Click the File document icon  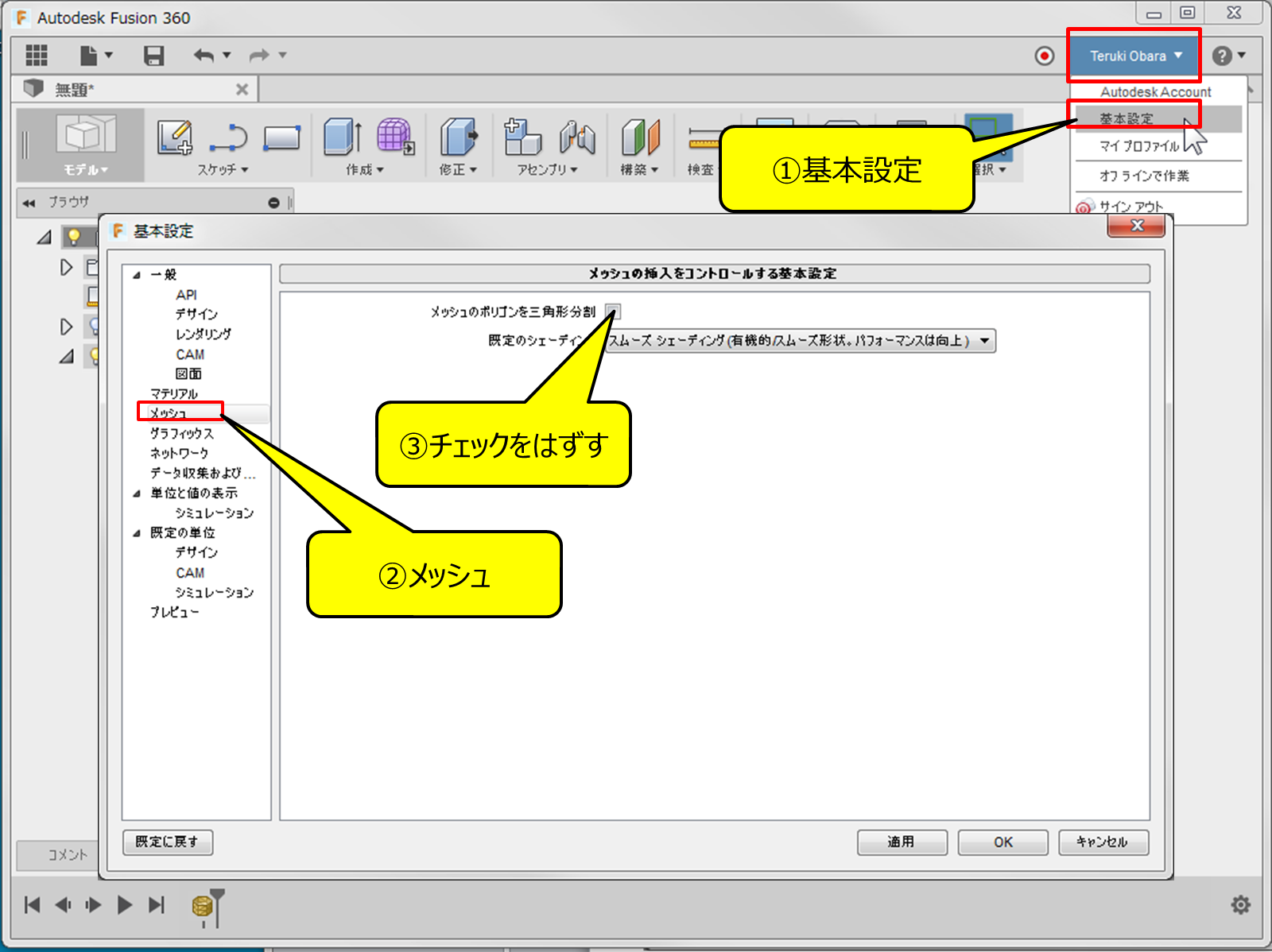pyautogui.click(x=88, y=56)
